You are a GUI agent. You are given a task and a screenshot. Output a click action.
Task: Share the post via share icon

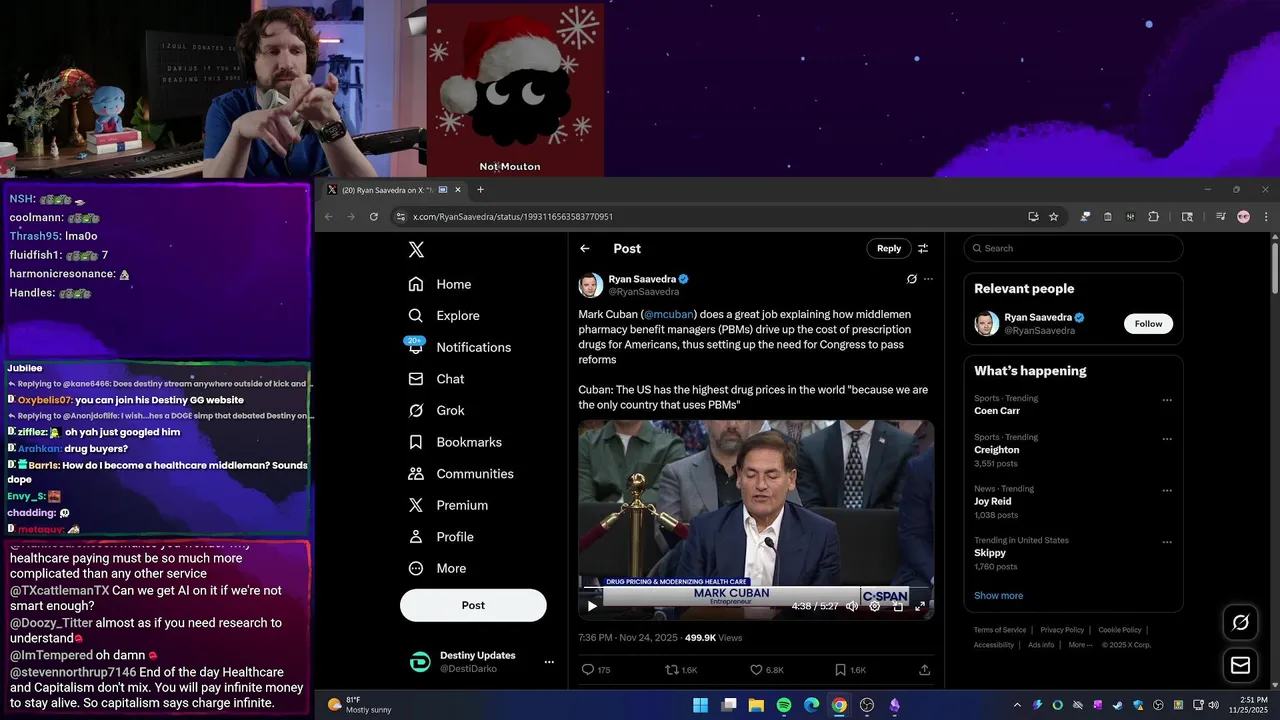pos(924,670)
